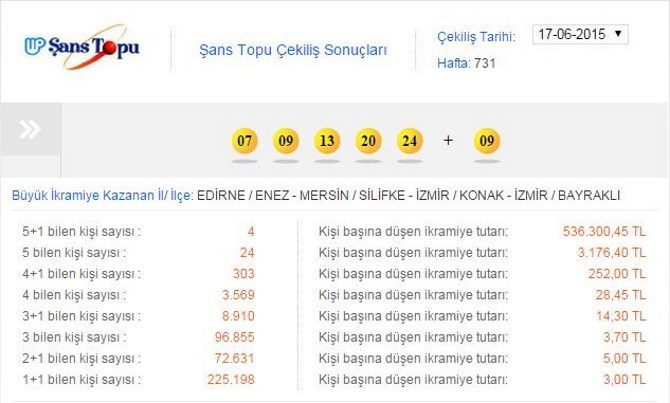Screen dimensions: 670x403
Task: Click the Çekiliş Tarihi label
Action: coord(476,36)
